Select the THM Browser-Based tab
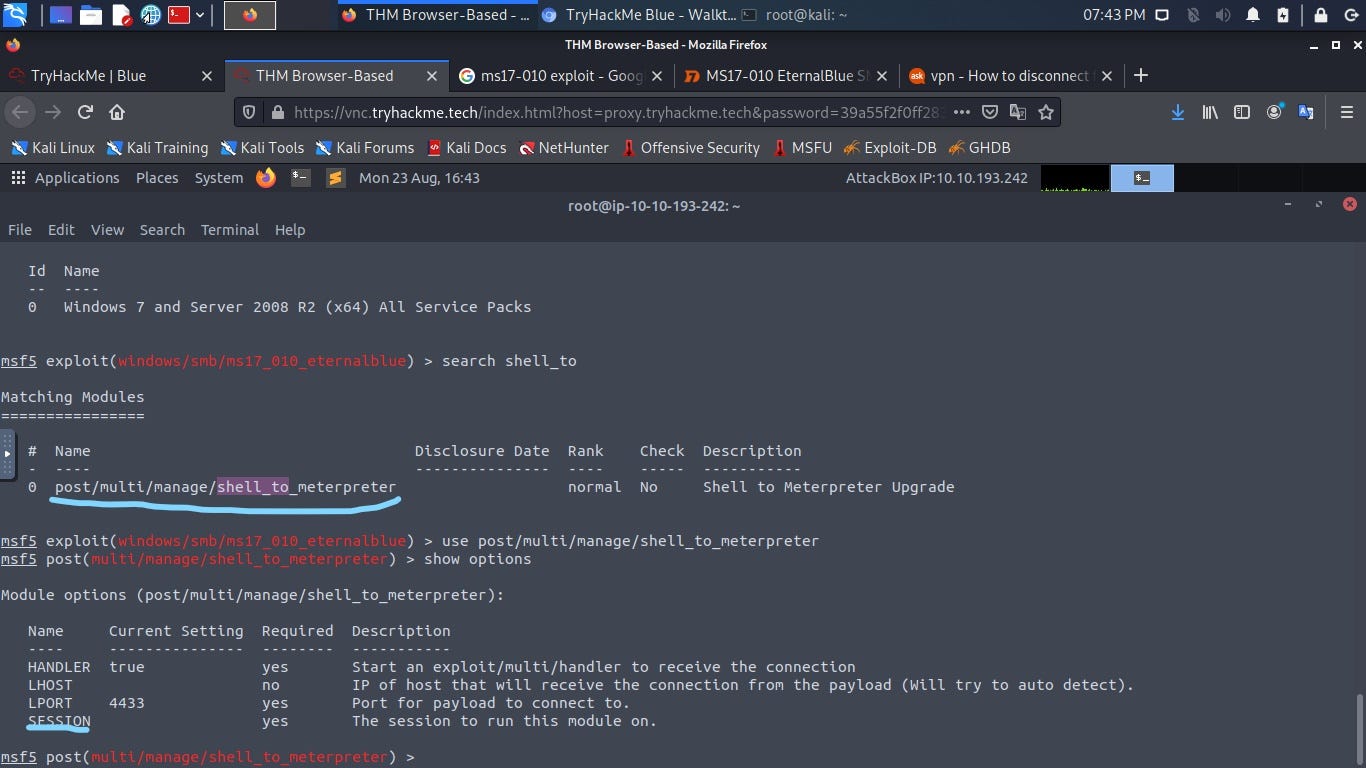This screenshot has height=768, width=1366. click(x=336, y=76)
